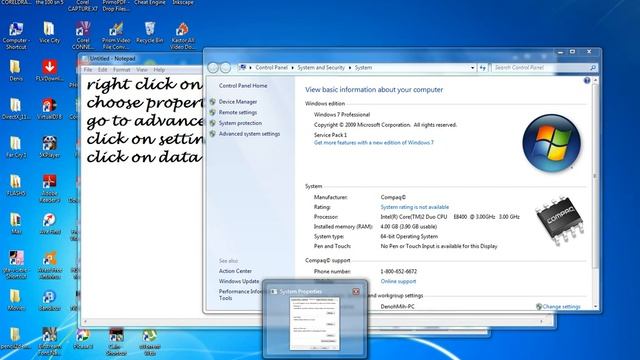The image size is (640, 360).
Task: Click System and Security breadcrumb
Action: (321, 68)
